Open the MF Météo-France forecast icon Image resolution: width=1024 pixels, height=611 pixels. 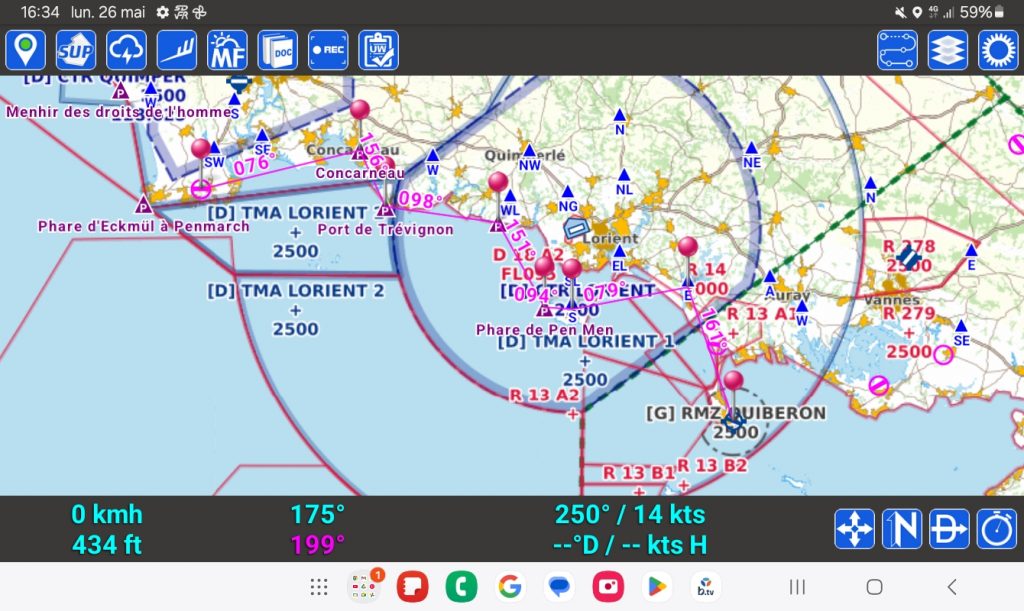click(227, 50)
